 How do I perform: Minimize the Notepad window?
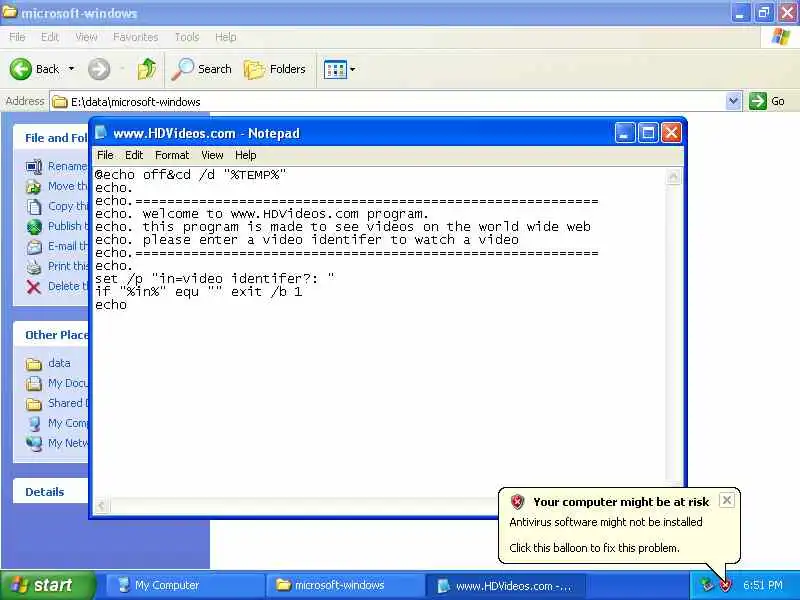tap(625, 134)
